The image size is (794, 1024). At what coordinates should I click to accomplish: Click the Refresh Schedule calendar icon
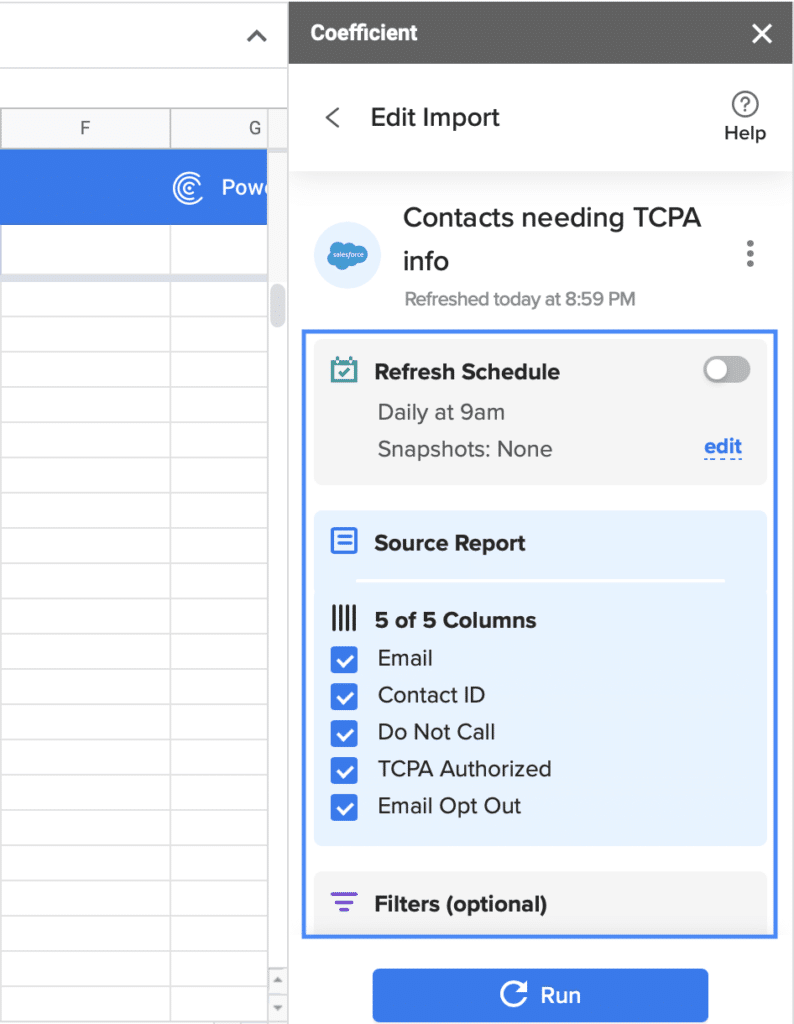pos(344,370)
